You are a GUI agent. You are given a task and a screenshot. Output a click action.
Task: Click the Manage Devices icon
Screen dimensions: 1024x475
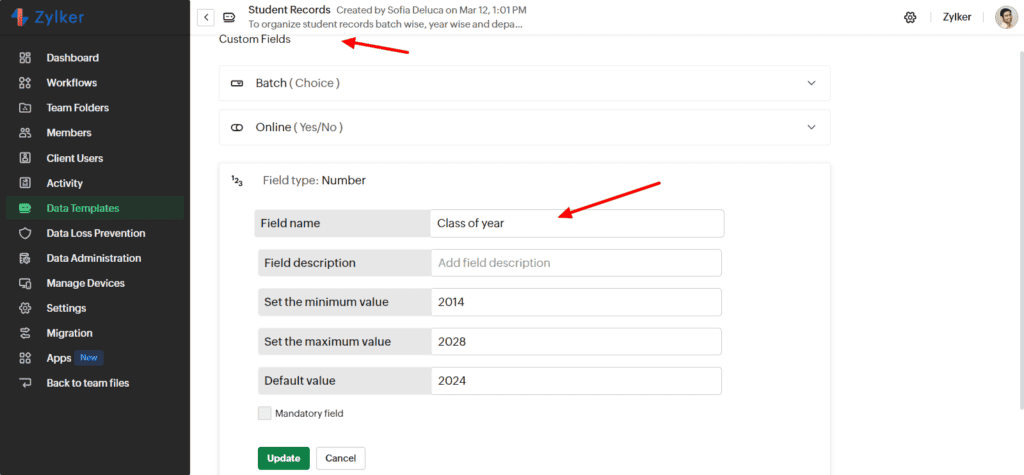point(25,284)
